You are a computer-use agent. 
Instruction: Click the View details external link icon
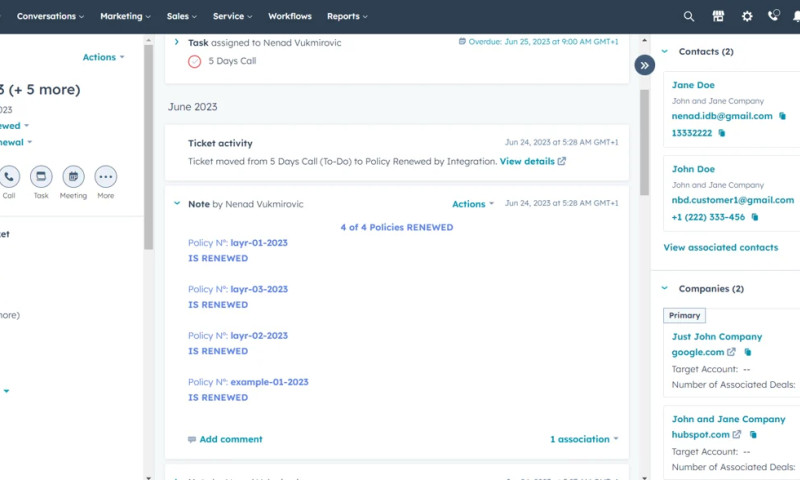[x=562, y=161]
